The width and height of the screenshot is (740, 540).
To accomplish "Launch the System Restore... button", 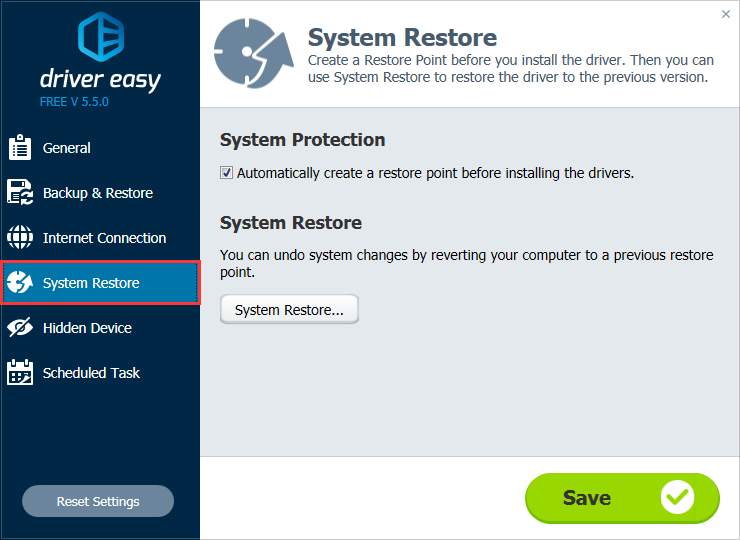I will [289, 310].
